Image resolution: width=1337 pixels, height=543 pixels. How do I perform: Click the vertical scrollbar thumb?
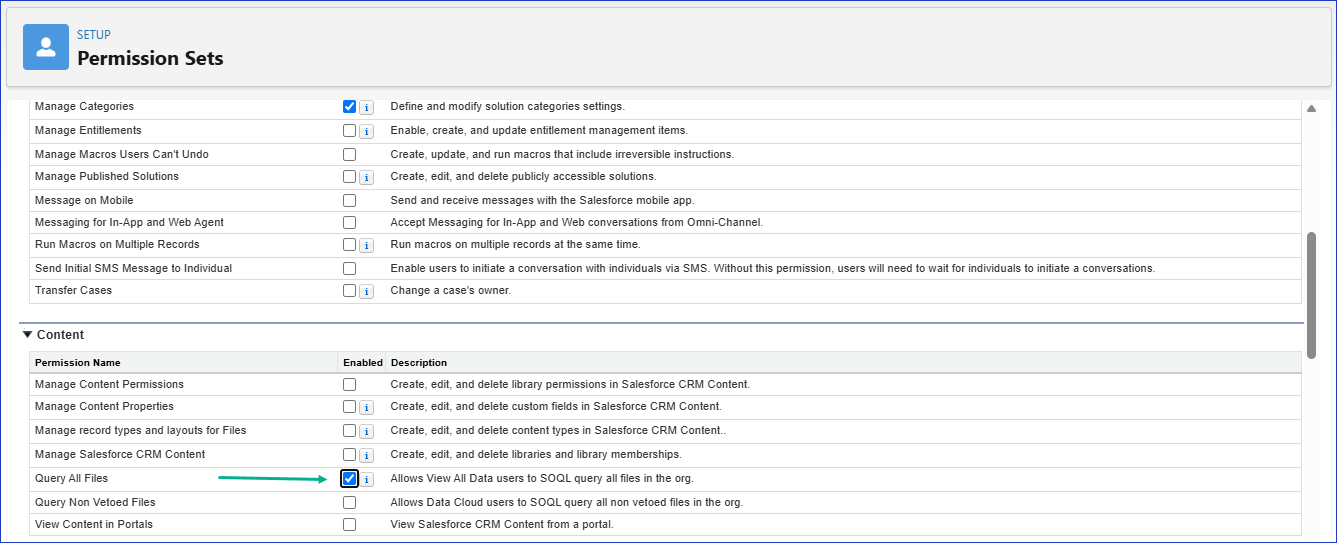pos(1312,295)
